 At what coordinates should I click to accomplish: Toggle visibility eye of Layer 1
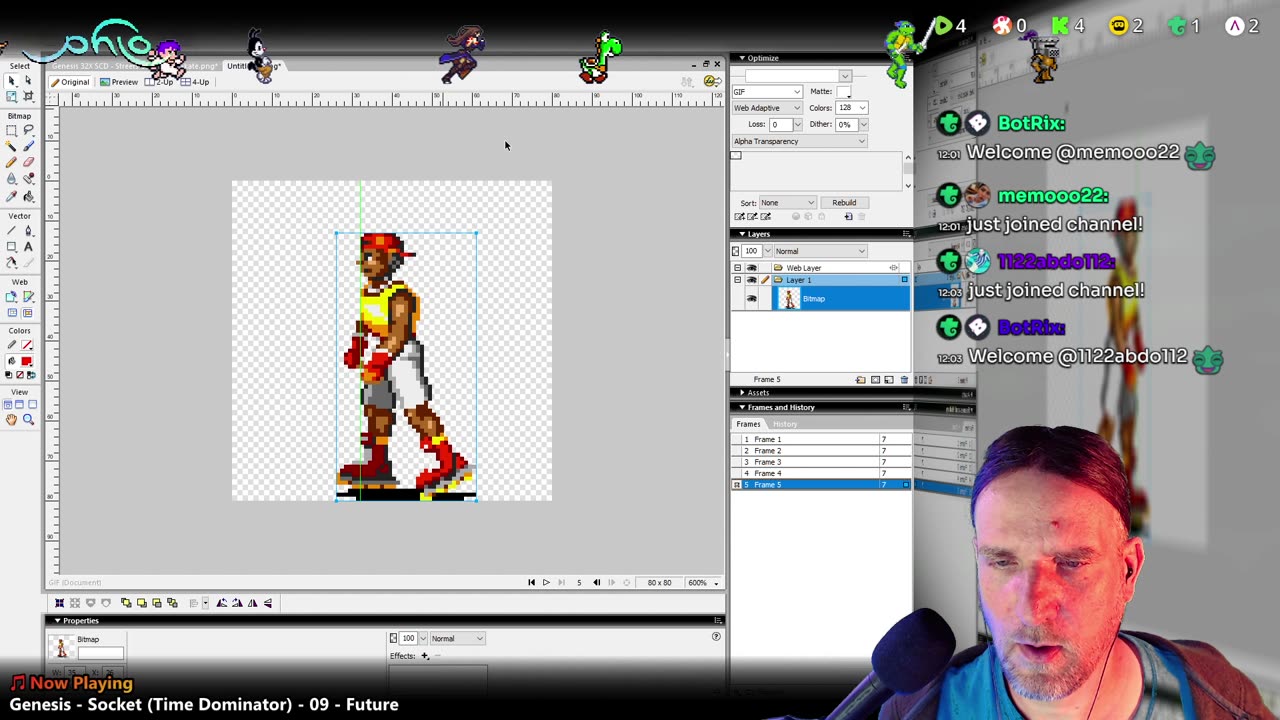pos(751,280)
